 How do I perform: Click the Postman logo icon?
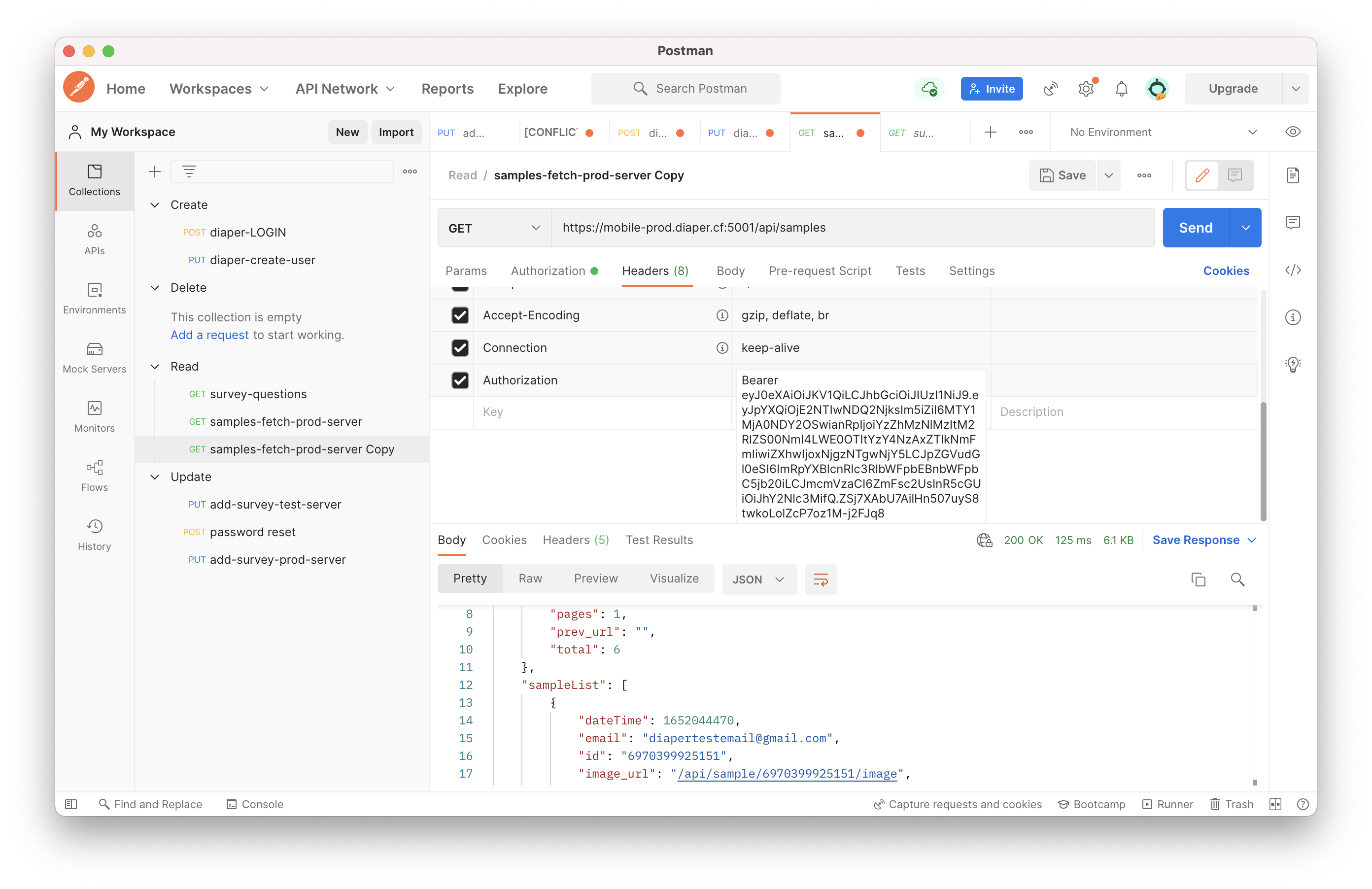click(79, 88)
